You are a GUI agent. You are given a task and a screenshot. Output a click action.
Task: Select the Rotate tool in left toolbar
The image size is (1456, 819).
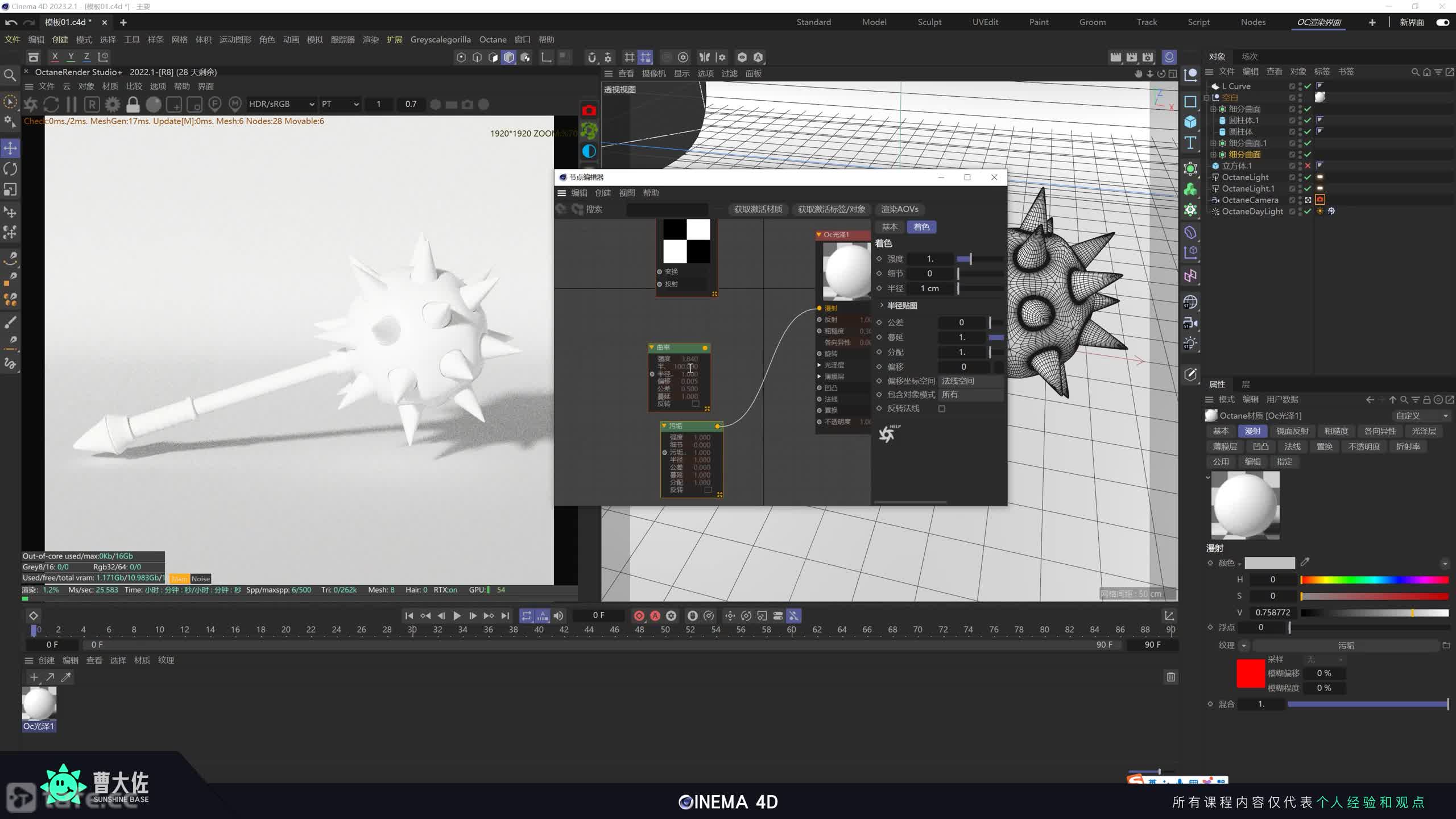[x=10, y=169]
